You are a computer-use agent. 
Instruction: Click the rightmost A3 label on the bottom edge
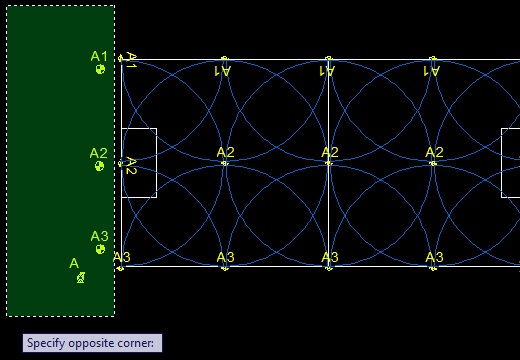pos(434,257)
